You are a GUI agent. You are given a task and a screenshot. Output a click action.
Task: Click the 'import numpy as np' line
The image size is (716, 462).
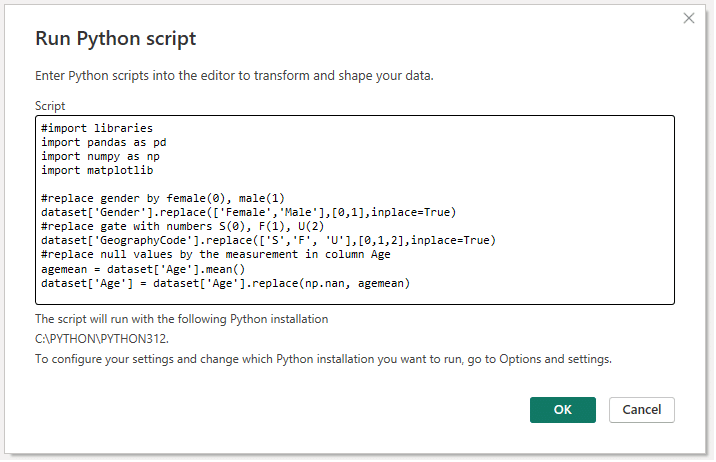pyautogui.click(x=100, y=156)
